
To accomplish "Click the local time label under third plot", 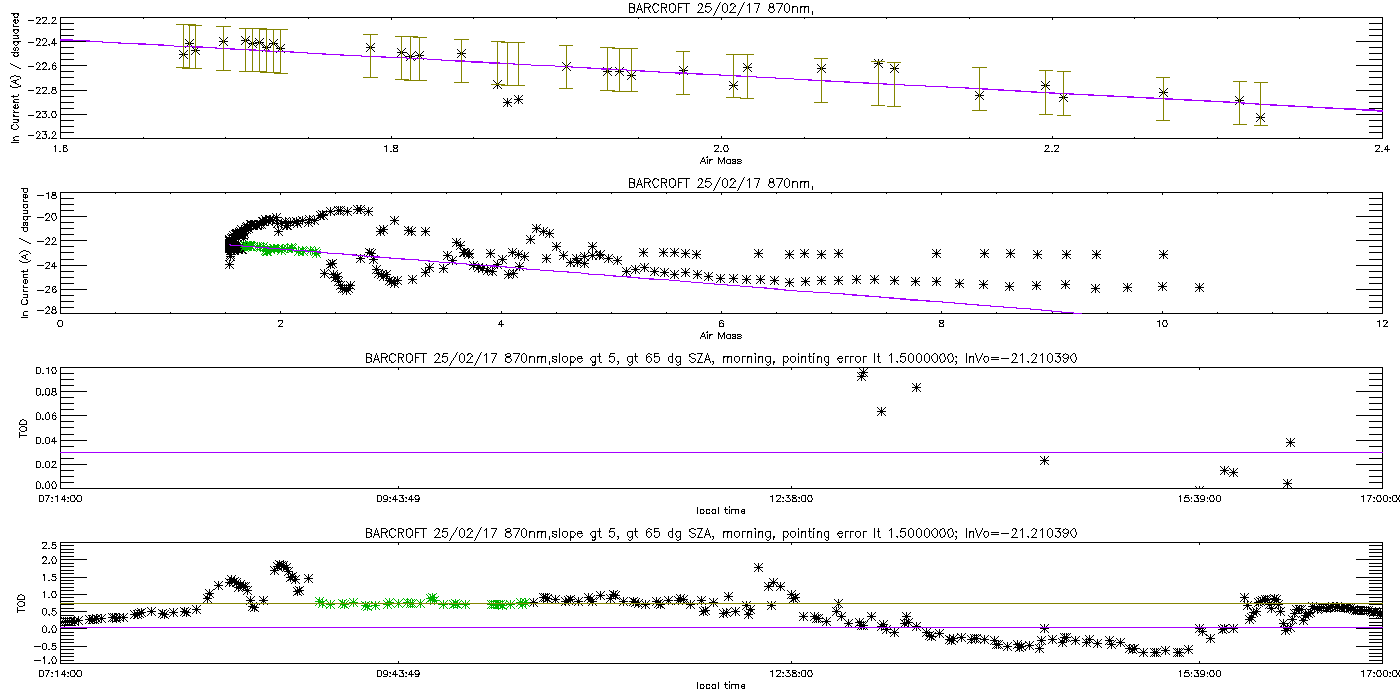I will [720, 510].
